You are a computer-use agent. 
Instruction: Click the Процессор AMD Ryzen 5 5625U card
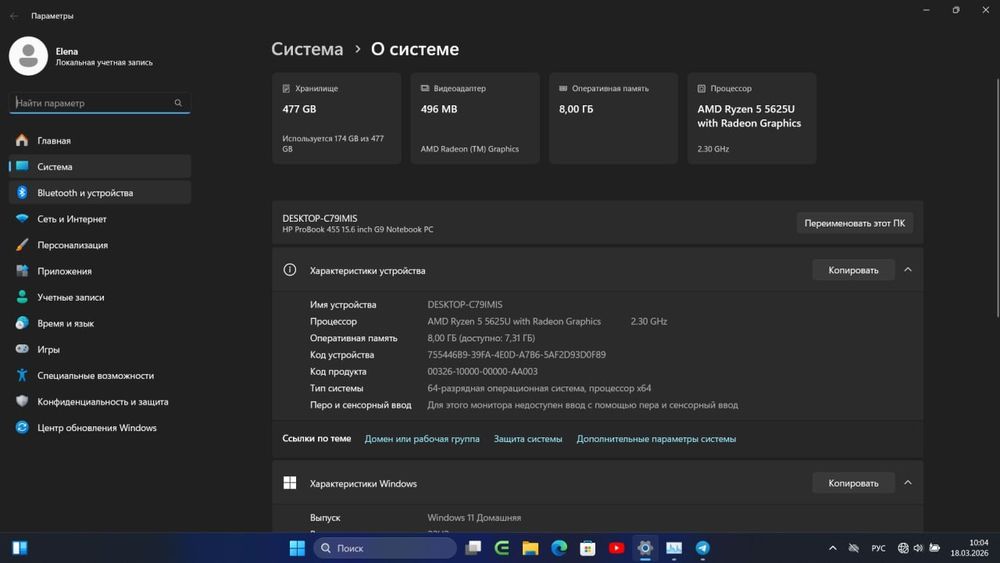click(x=752, y=118)
